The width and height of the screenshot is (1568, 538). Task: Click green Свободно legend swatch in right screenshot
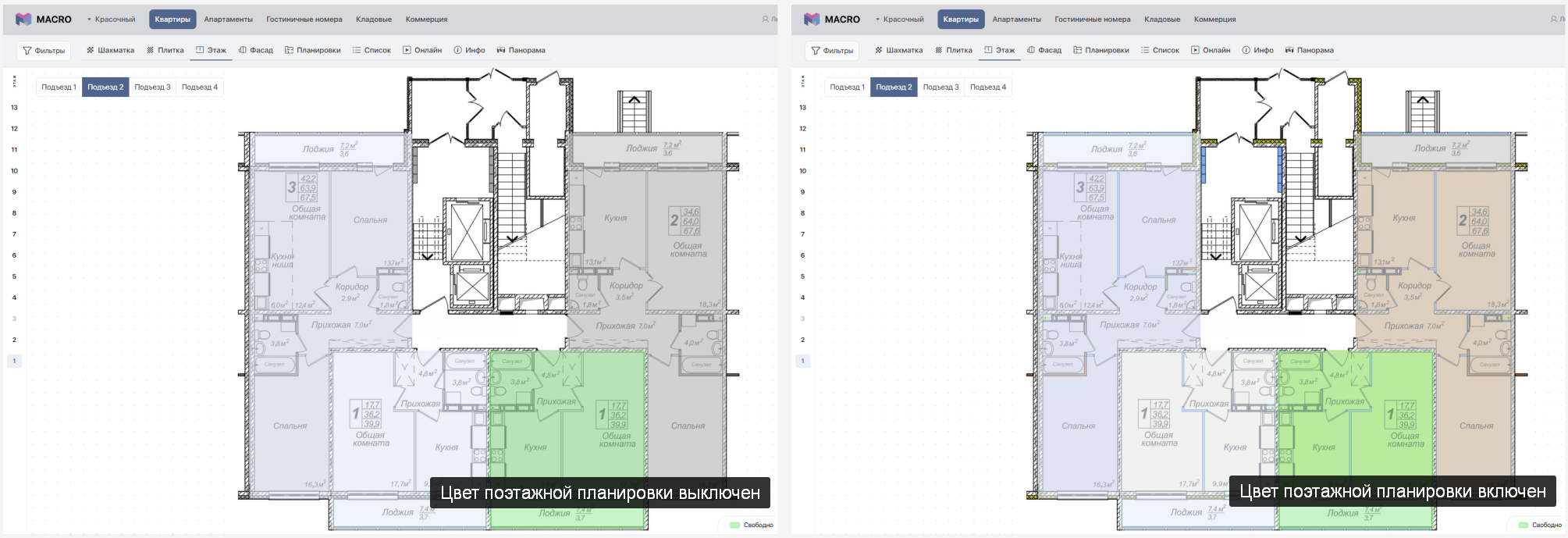click(x=1523, y=525)
